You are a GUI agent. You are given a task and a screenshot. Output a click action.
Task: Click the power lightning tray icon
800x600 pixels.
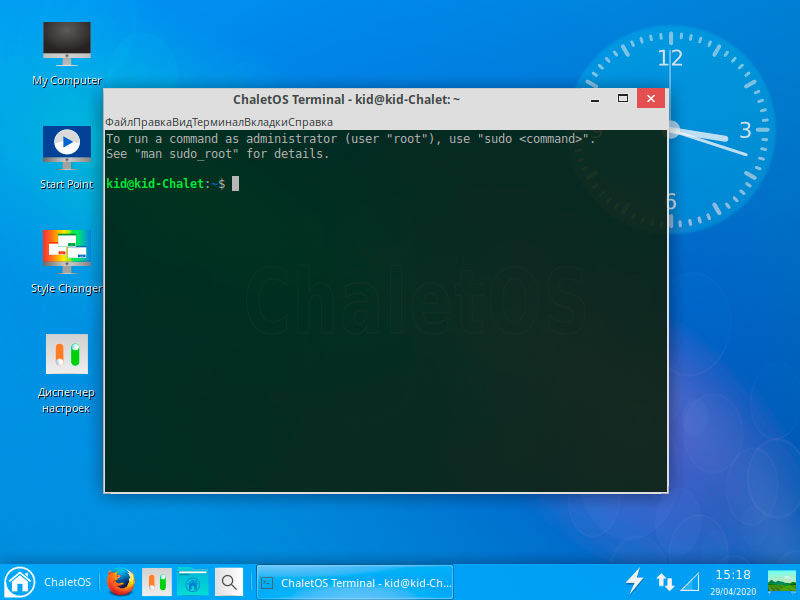click(x=634, y=581)
